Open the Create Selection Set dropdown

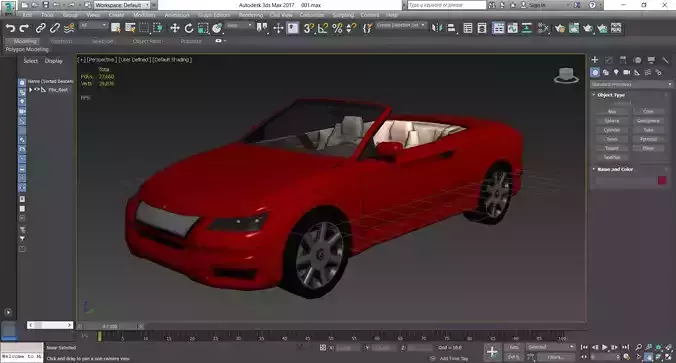[x=401, y=25]
